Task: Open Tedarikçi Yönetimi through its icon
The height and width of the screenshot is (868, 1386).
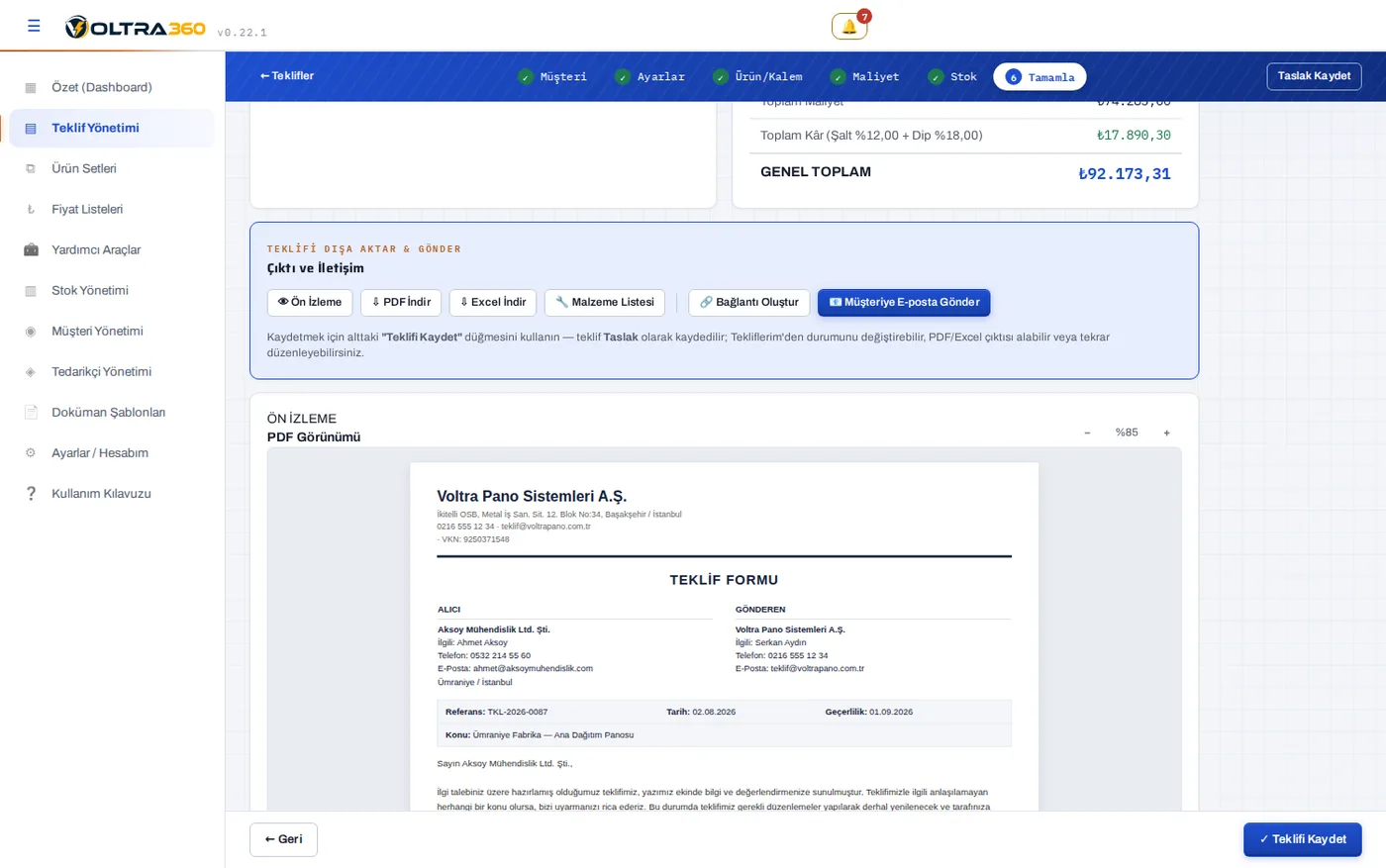Action: click(x=31, y=371)
